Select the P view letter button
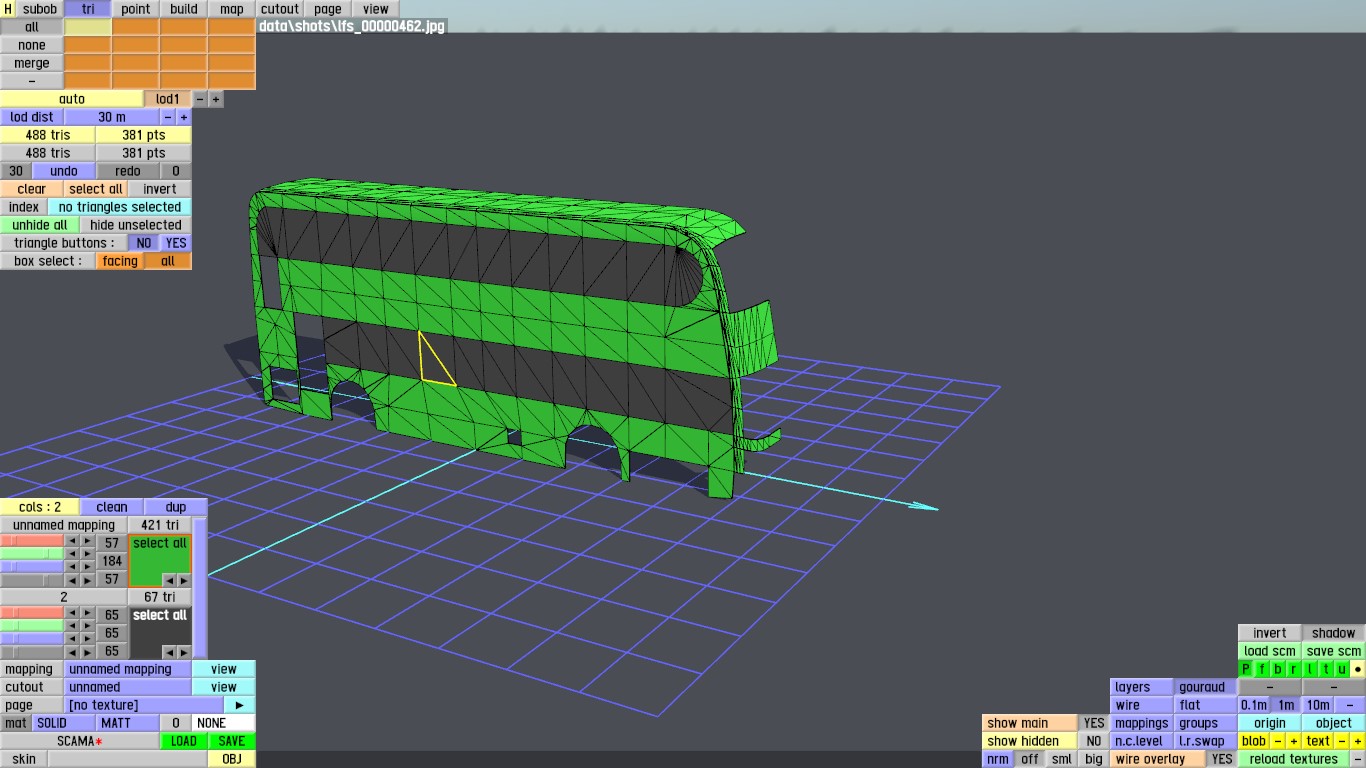 pos(1246,669)
